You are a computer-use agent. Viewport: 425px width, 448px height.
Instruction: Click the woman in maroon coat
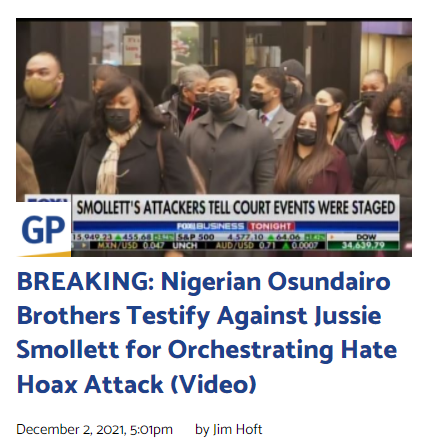click(312, 153)
